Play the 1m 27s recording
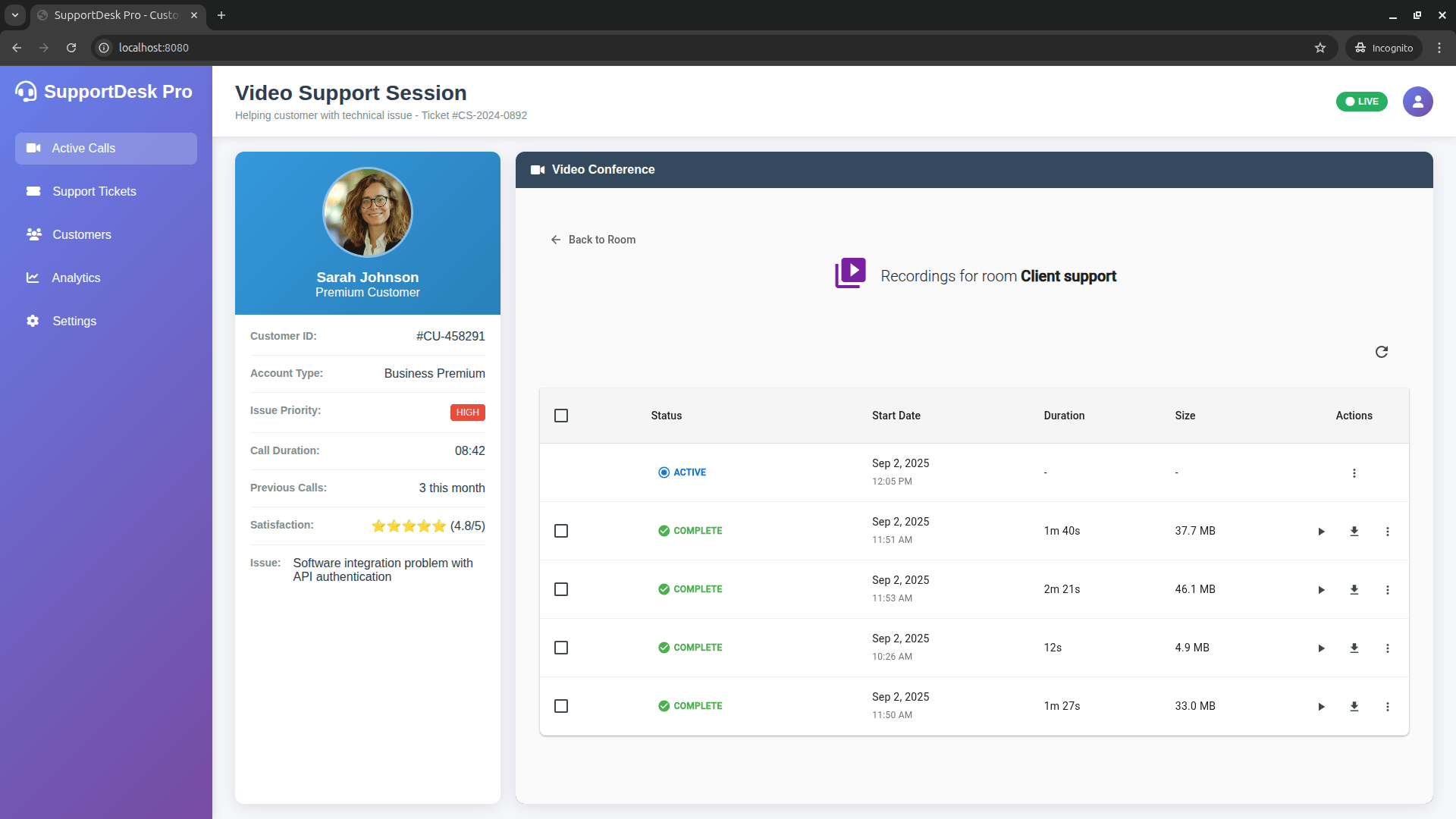The height and width of the screenshot is (819, 1456). [x=1321, y=707]
